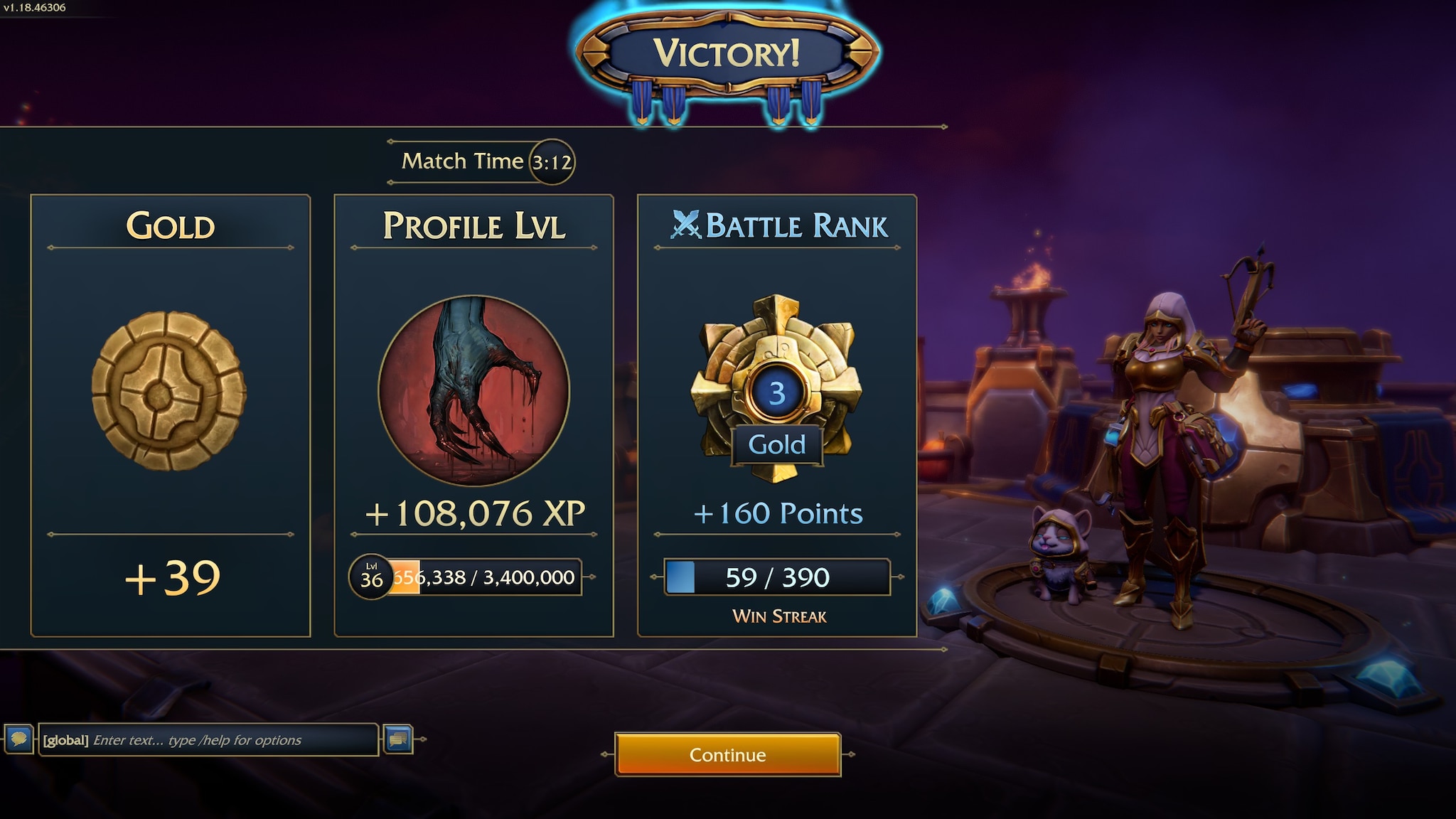Click the bloody claw profile portrait

point(473,390)
